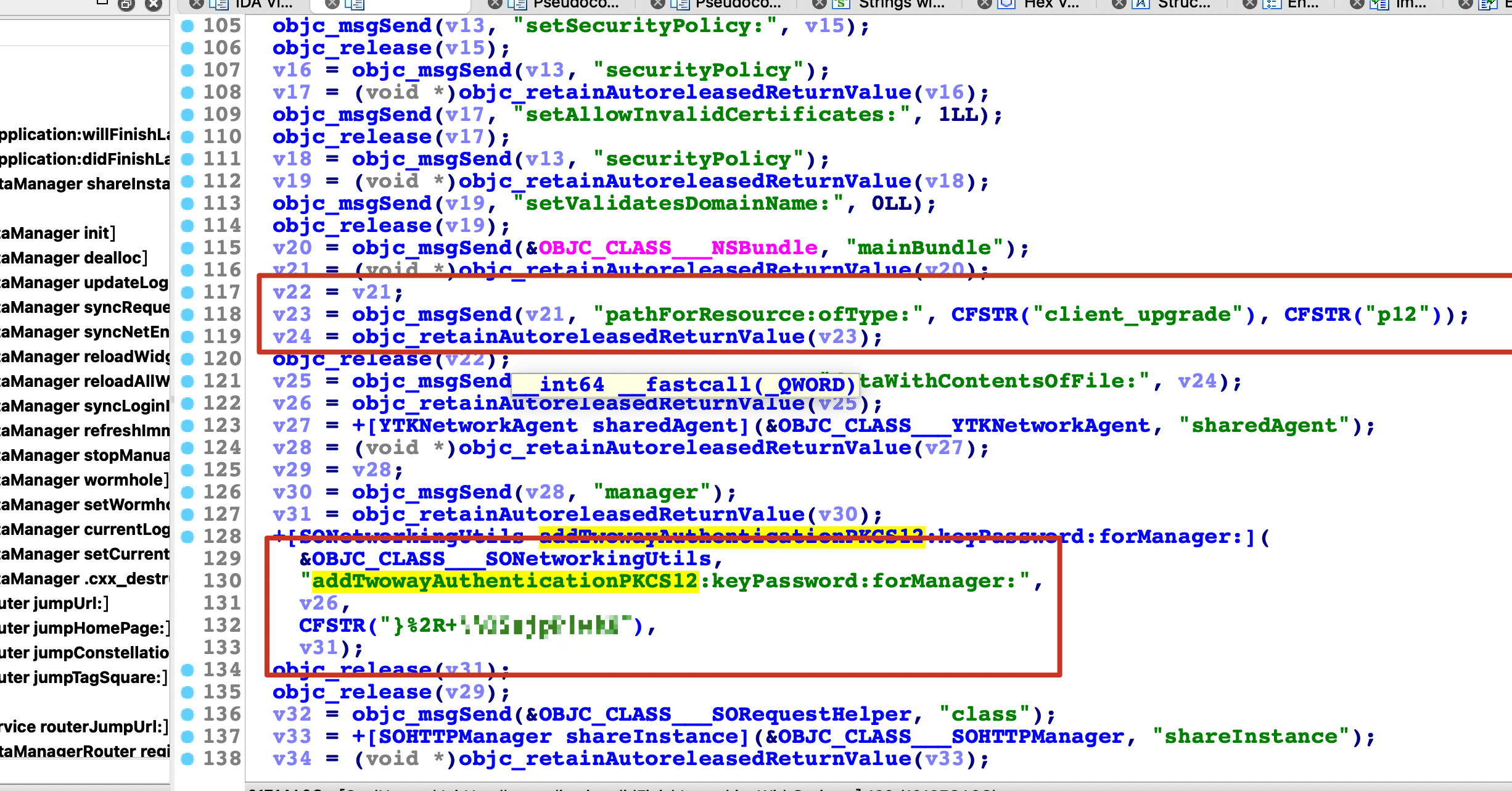The width and height of the screenshot is (1512, 791).
Task: Toggle the breakpoint dot on line 128
Action: 187,537
